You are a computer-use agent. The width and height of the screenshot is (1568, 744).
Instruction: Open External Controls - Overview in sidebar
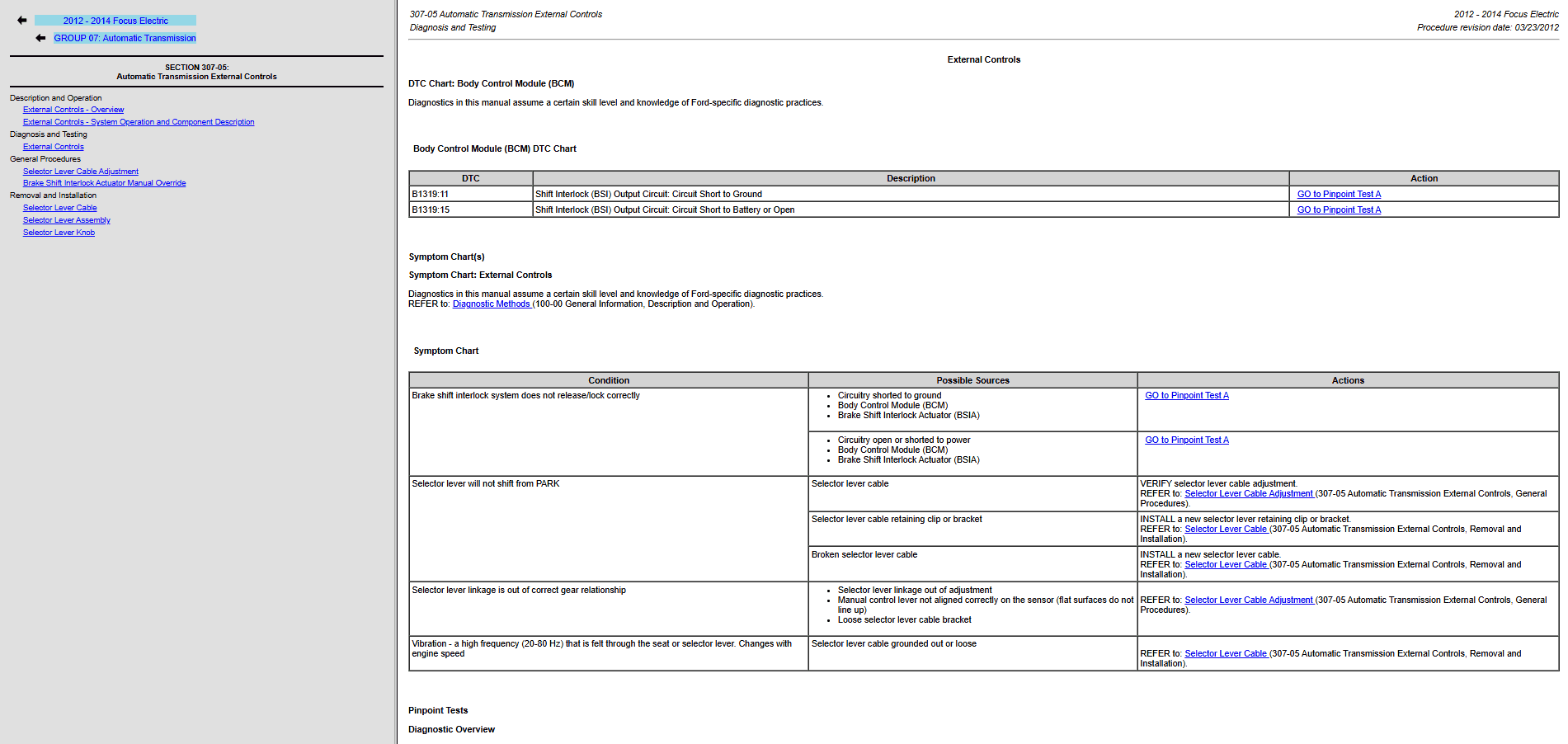(x=73, y=110)
